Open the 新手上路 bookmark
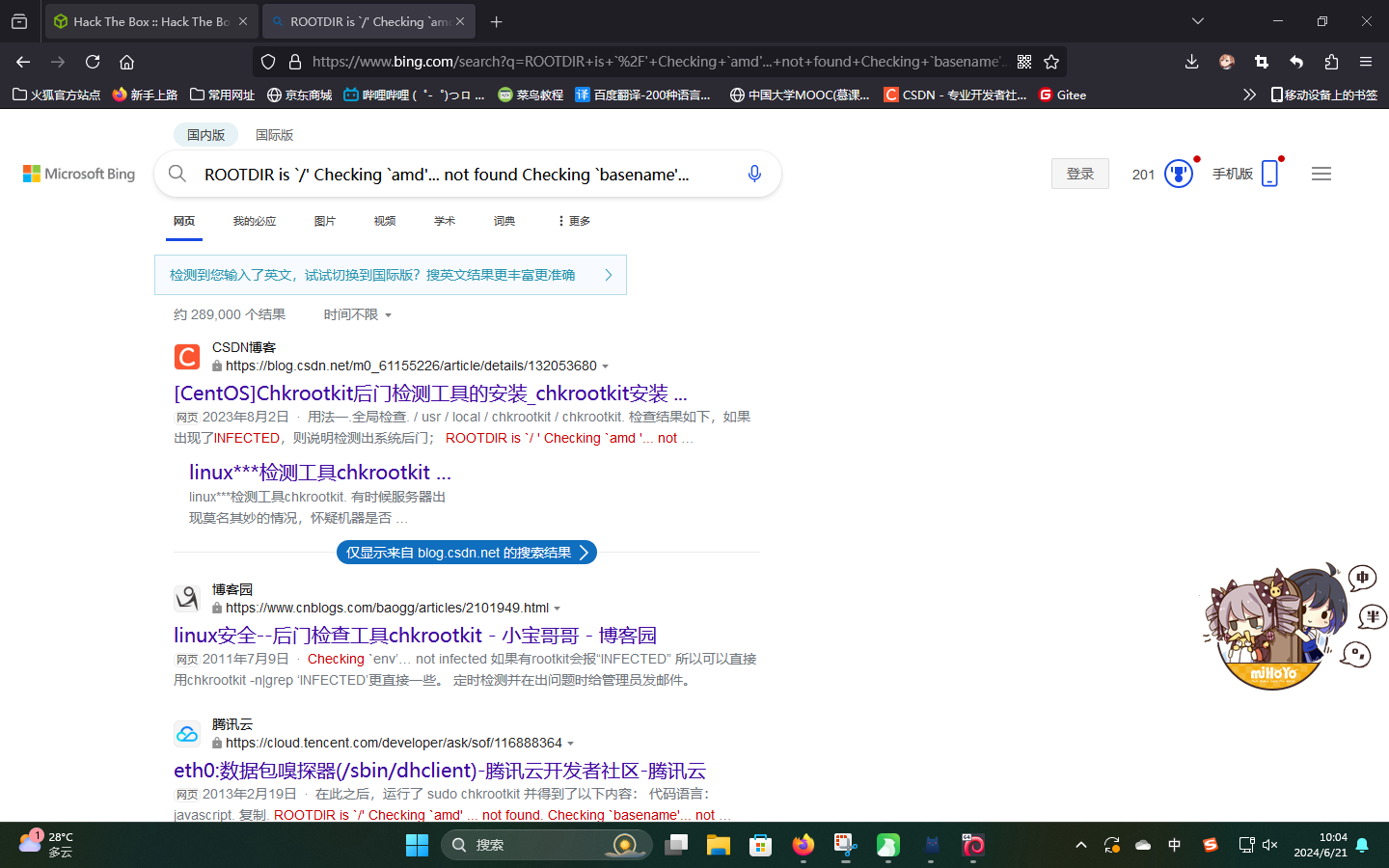Screen dimensions: 1389x868 pyautogui.click(x=145, y=95)
